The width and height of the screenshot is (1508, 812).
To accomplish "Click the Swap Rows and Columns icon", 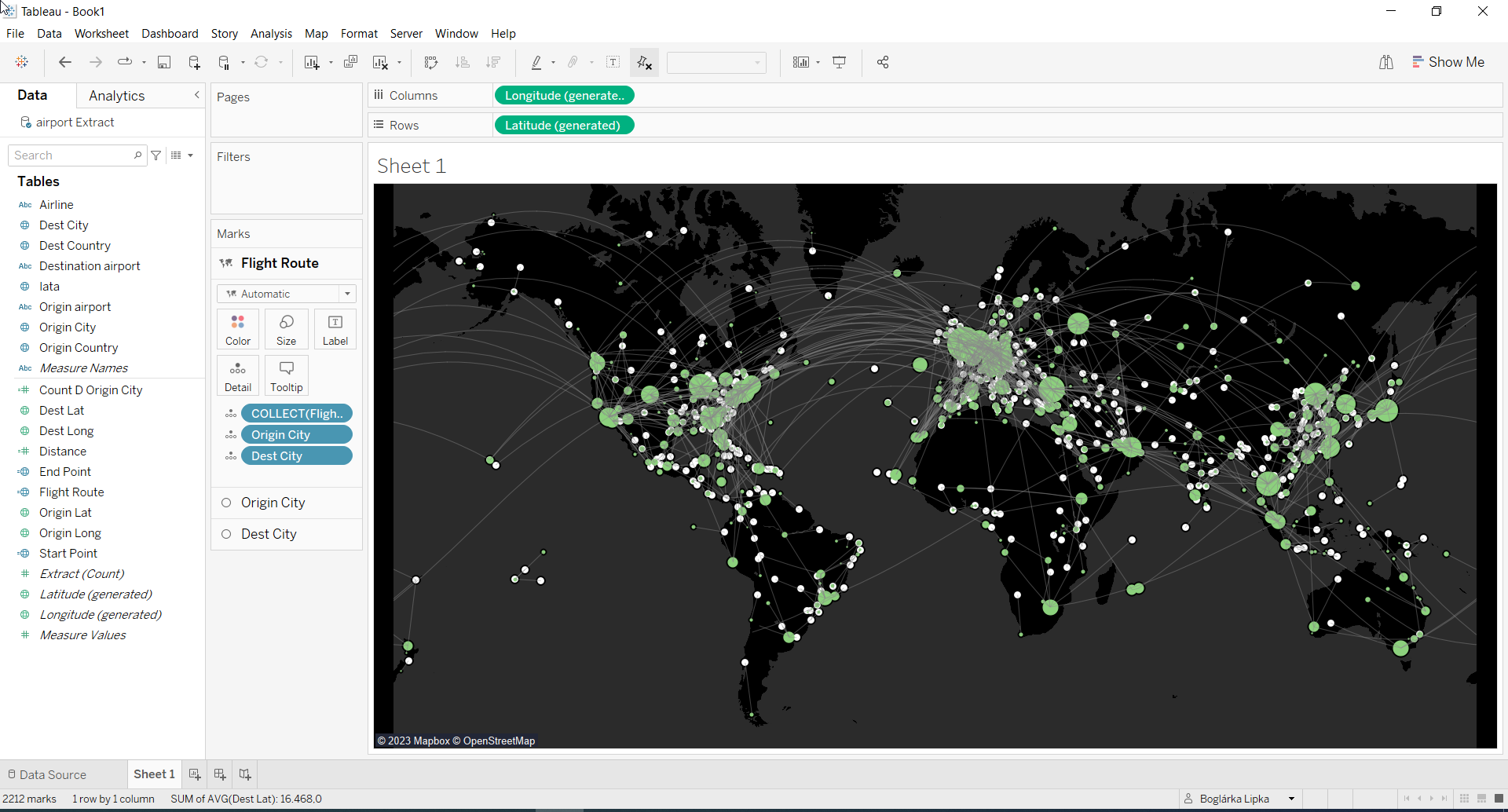I will coord(430,63).
